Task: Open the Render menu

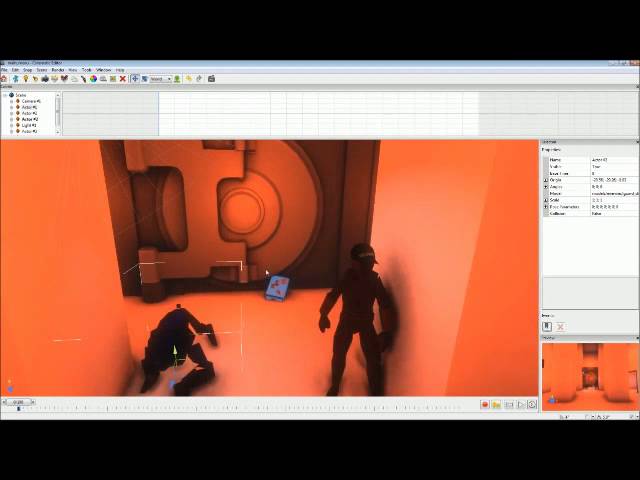Action: click(58, 70)
